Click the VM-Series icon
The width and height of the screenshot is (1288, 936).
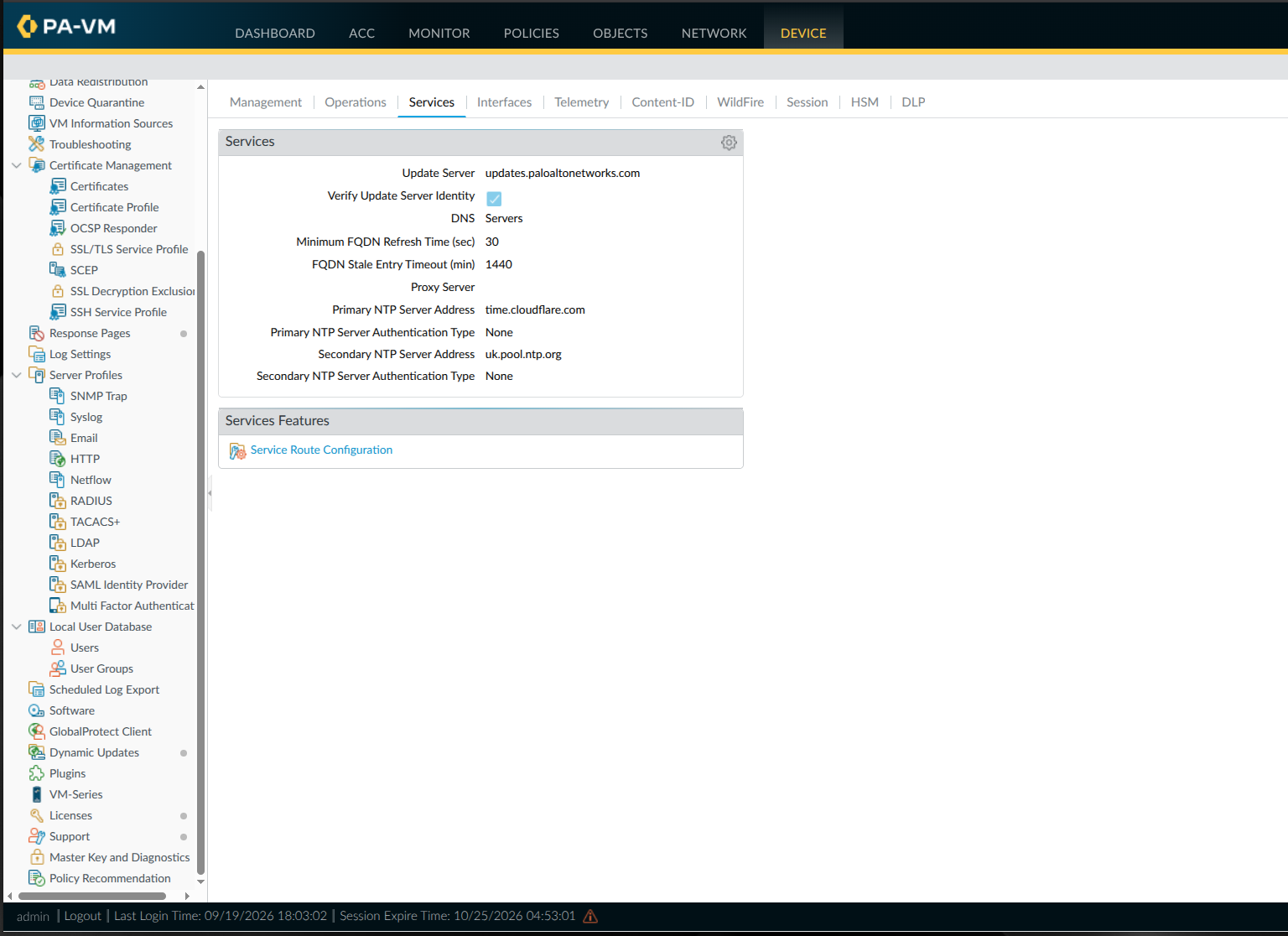point(36,794)
